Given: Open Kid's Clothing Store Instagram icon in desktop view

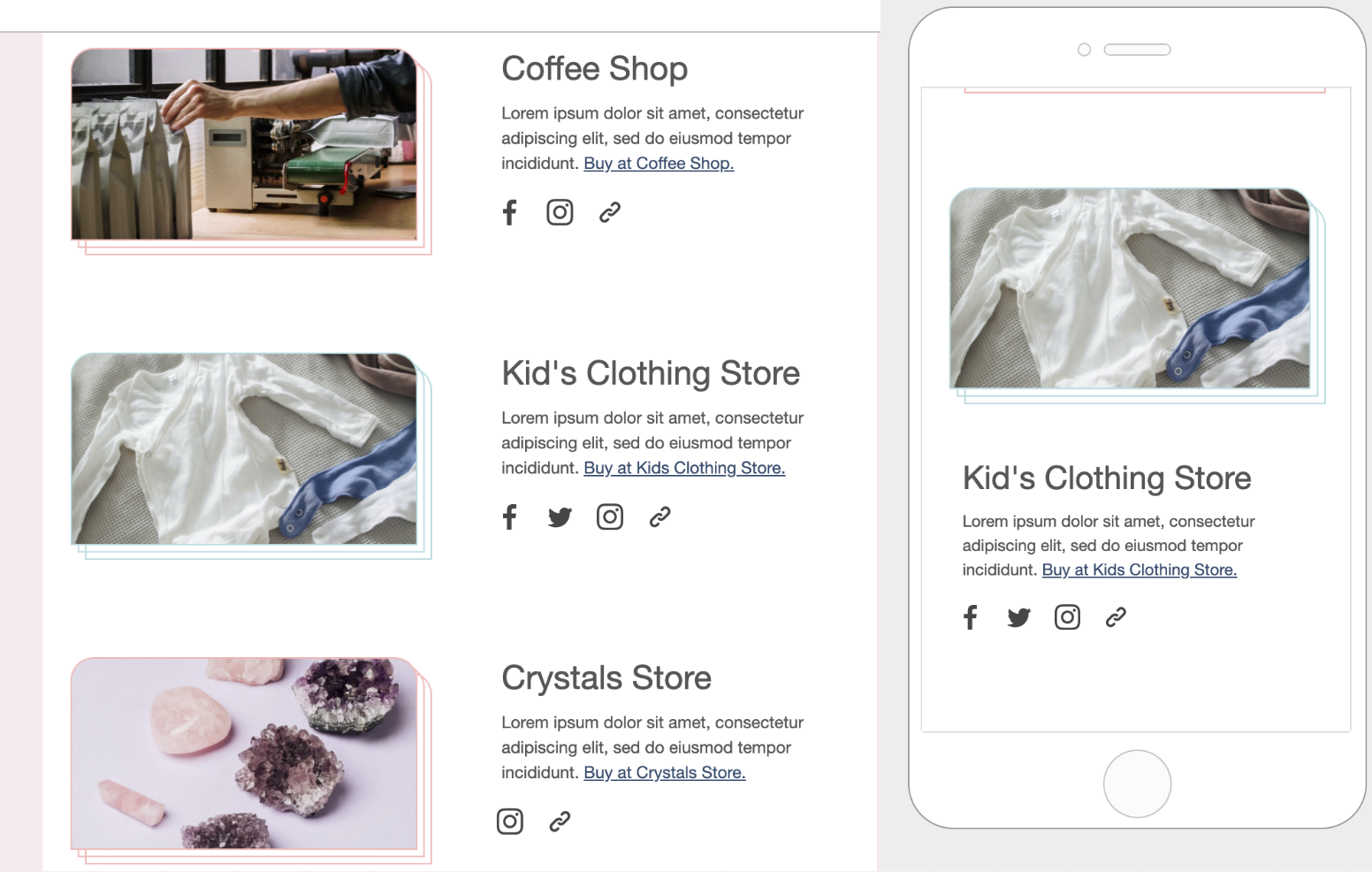Looking at the screenshot, I should [610, 517].
